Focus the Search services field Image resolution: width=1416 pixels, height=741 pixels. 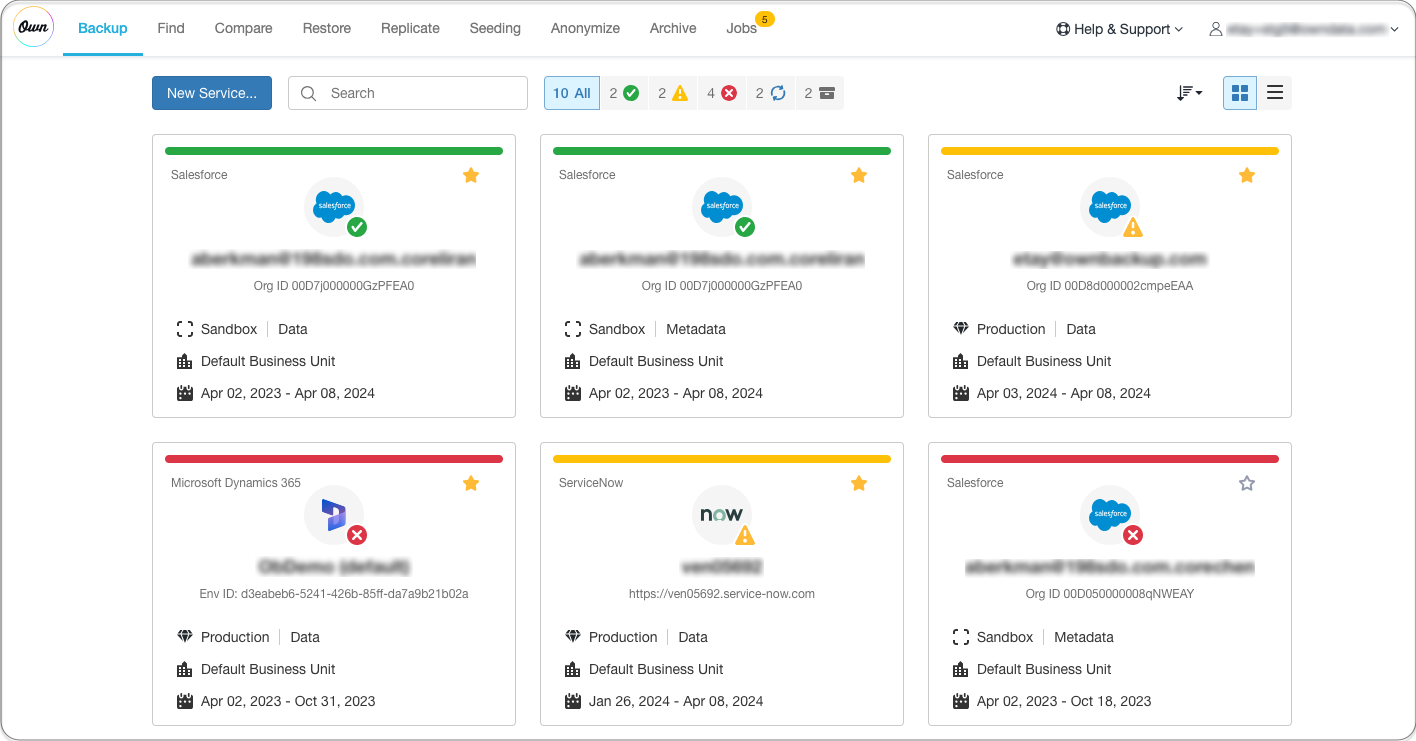[408, 93]
